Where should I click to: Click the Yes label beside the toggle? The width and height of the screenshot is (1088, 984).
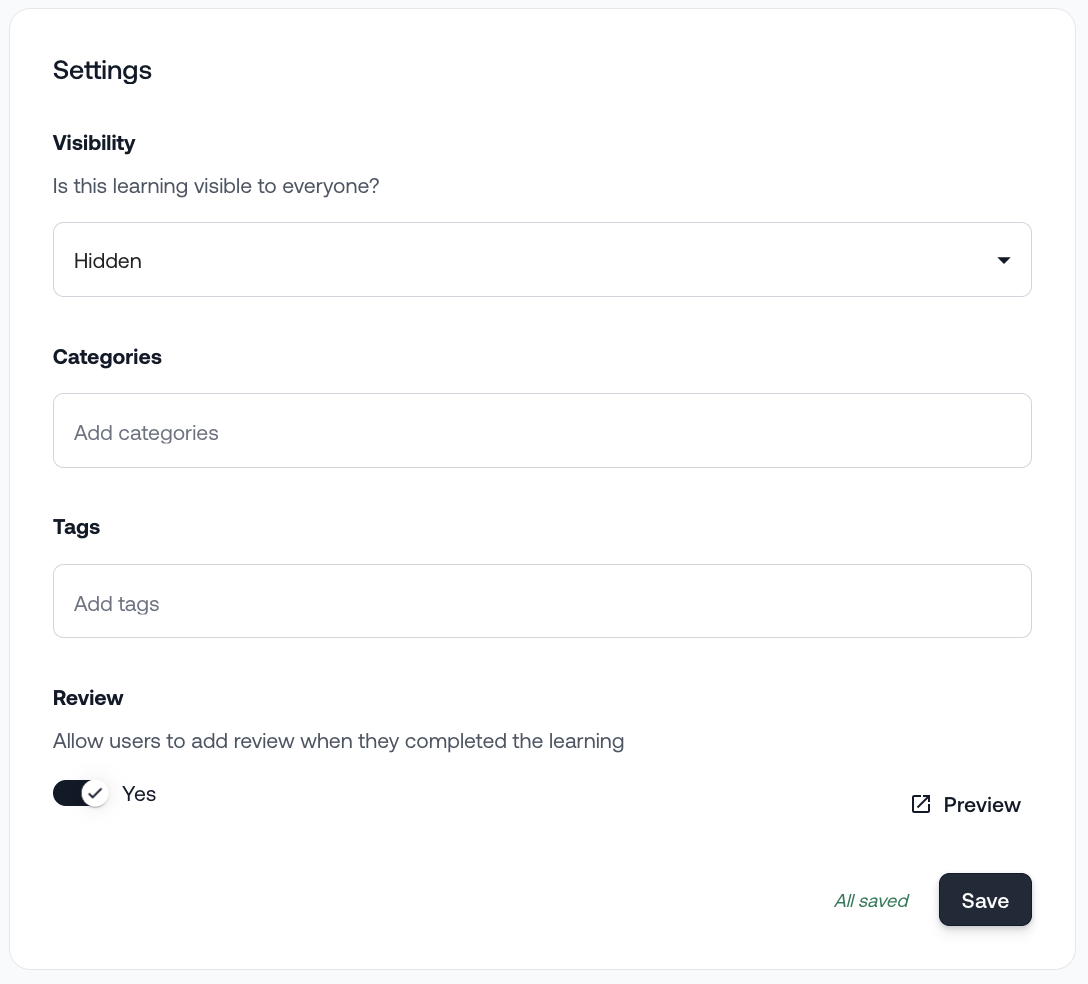point(139,794)
